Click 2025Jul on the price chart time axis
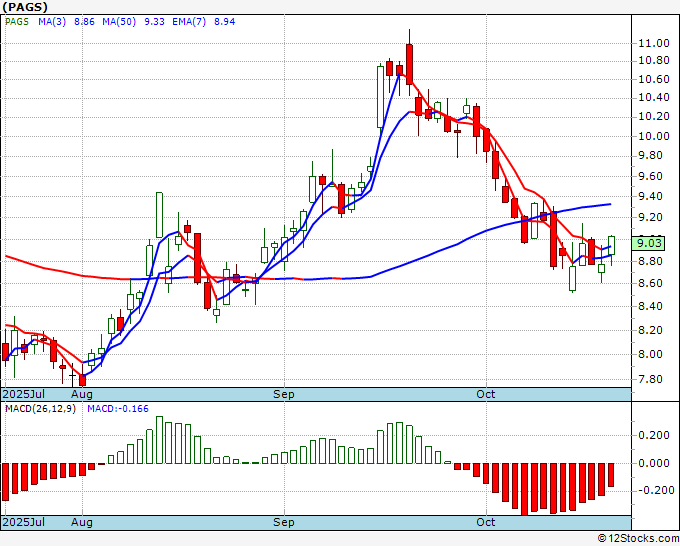The width and height of the screenshot is (680, 546). click(23, 394)
